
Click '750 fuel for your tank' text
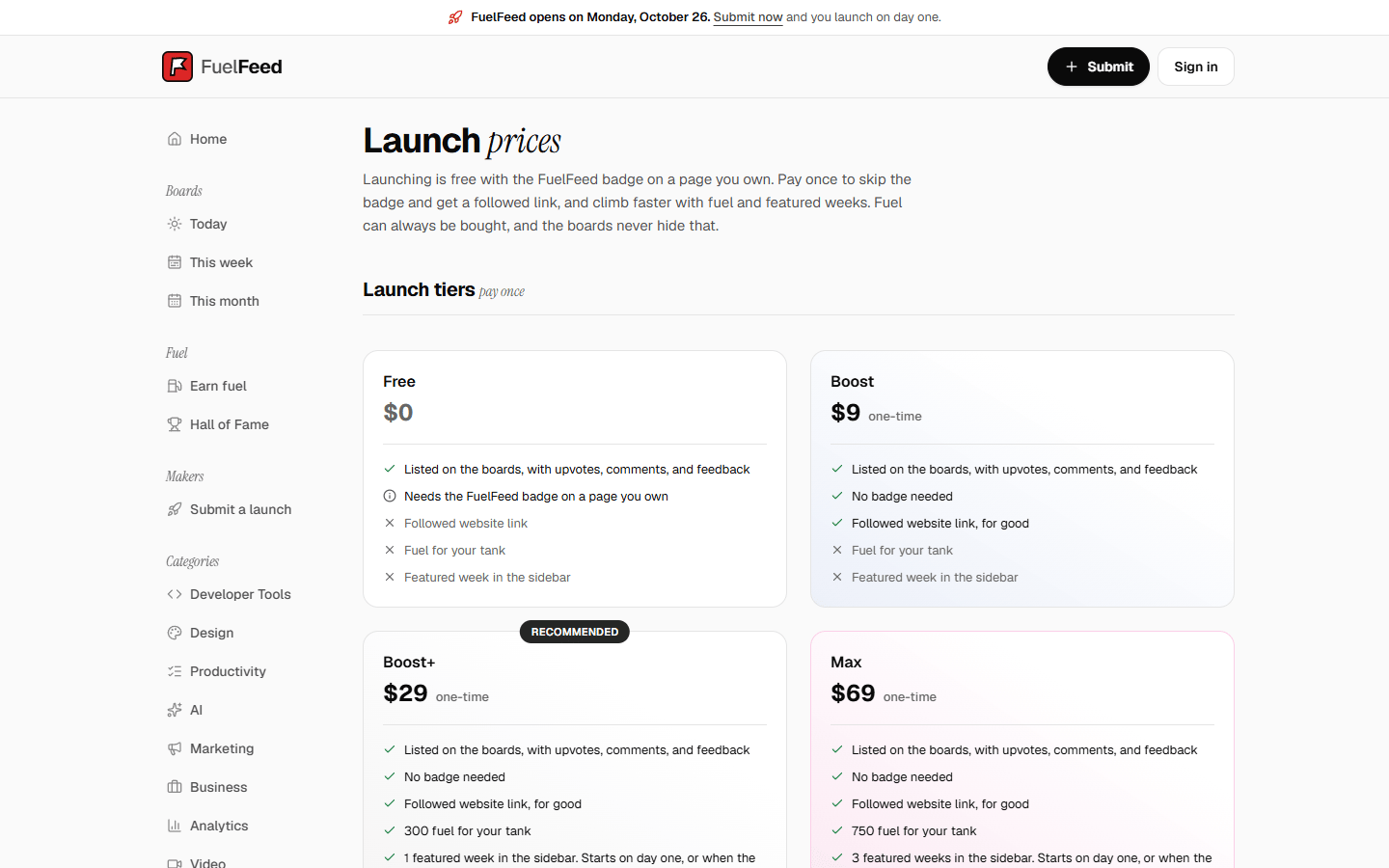(x=913, y=830)
